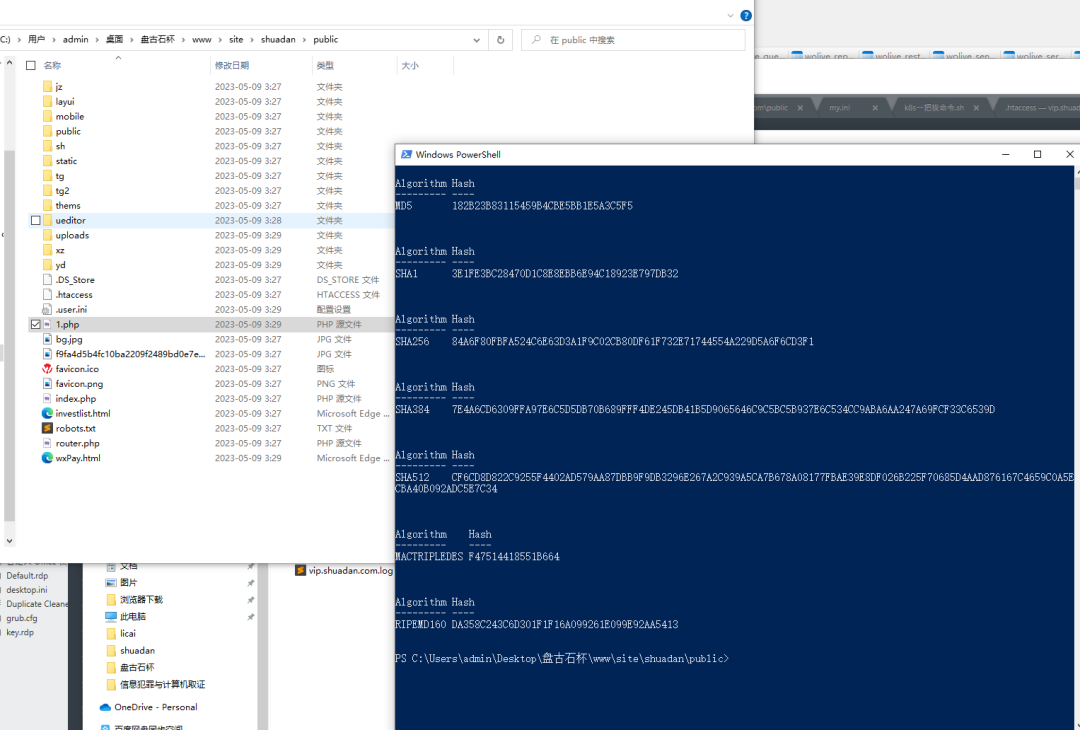Screen dimensions: 1080x730
Task: Expand the chevron after www in path
Action: (220, 40)
